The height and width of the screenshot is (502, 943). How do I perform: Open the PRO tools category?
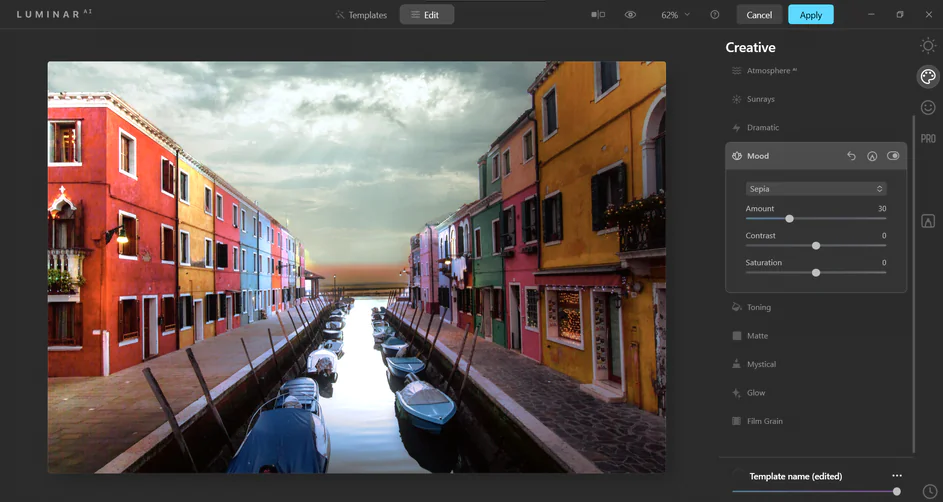pos(928,139)
